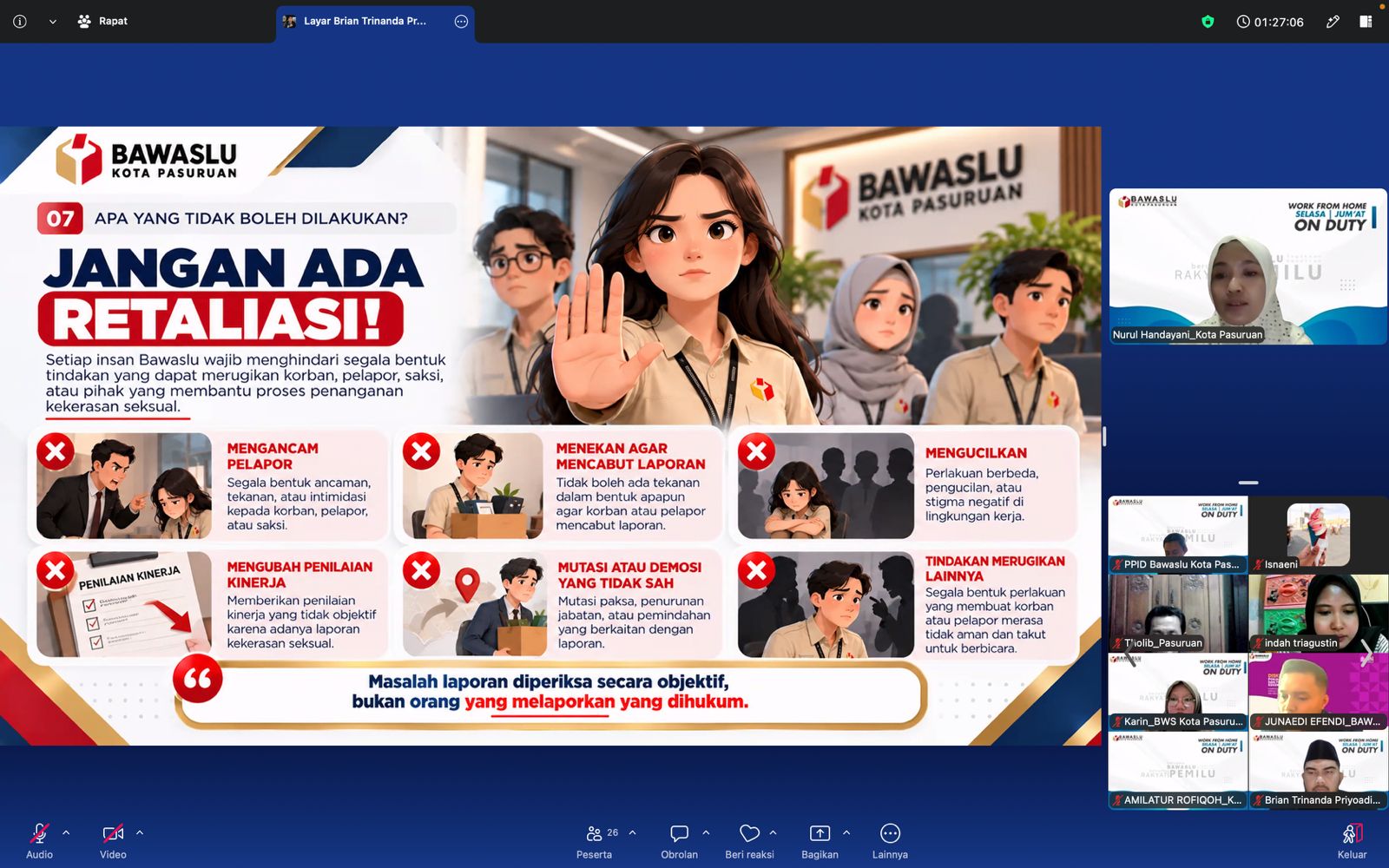Select the Tholib_Pasuruan video tile
The image size is (1389, 868).
(x=1178, y=613)
